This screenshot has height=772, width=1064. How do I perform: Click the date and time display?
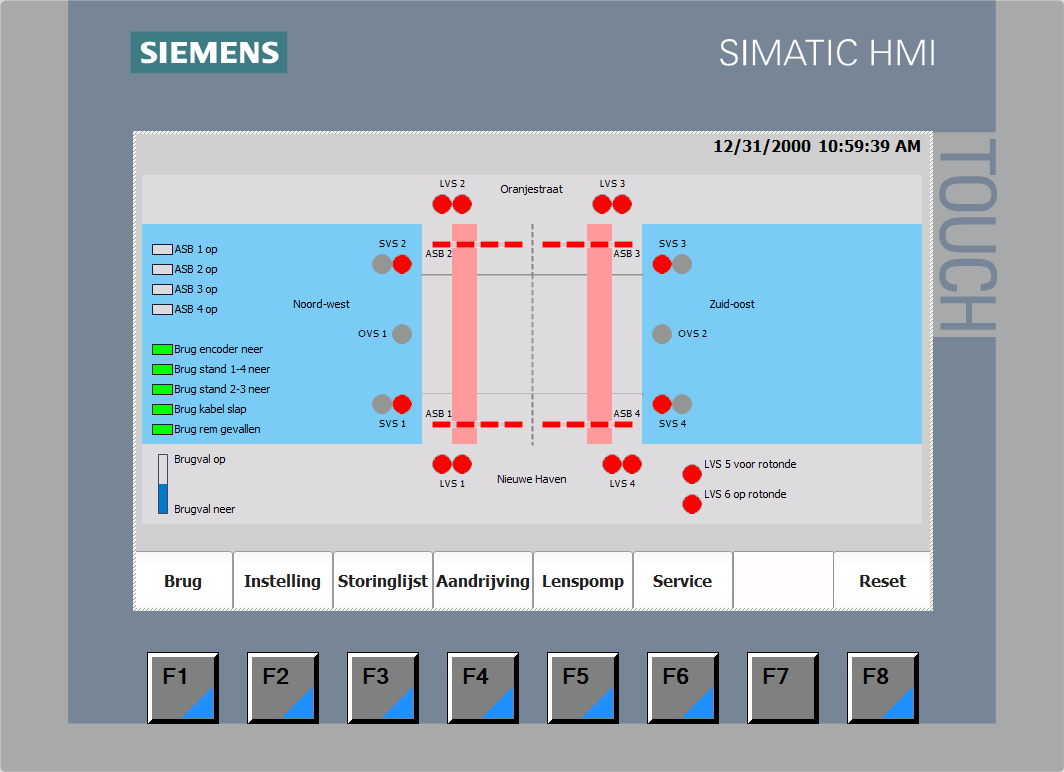816,147
